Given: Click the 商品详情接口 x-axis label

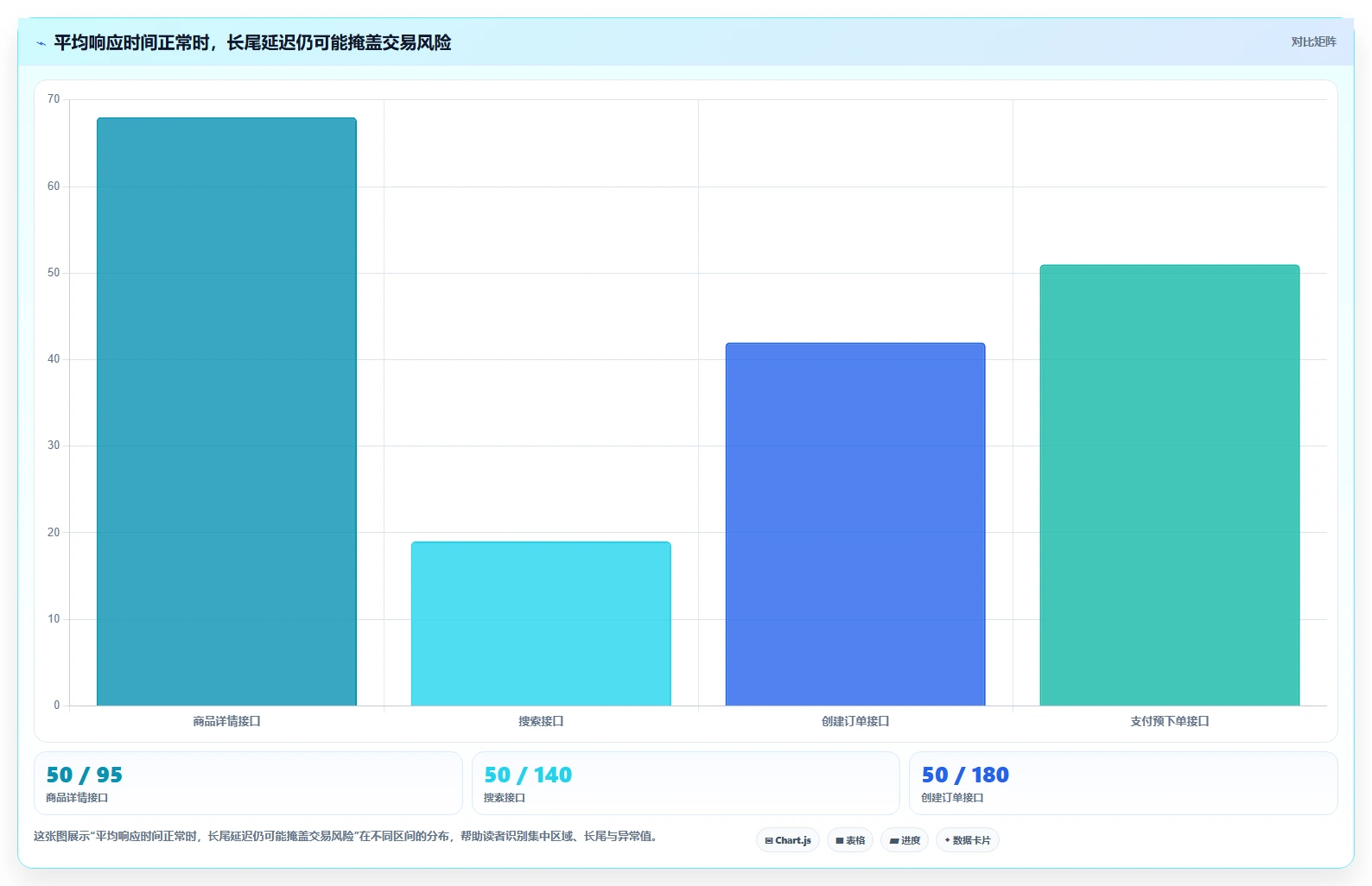Looking at the screenshot, I should coord(226,721).
